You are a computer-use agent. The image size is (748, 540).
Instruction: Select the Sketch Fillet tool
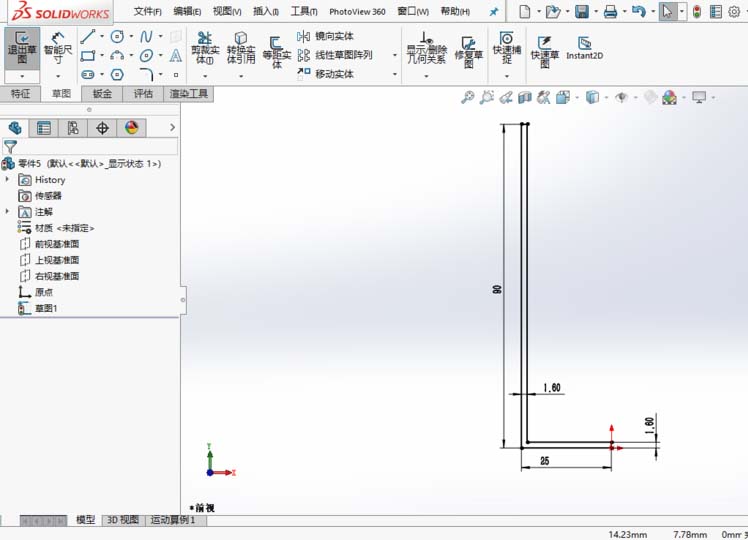point(146,74)
